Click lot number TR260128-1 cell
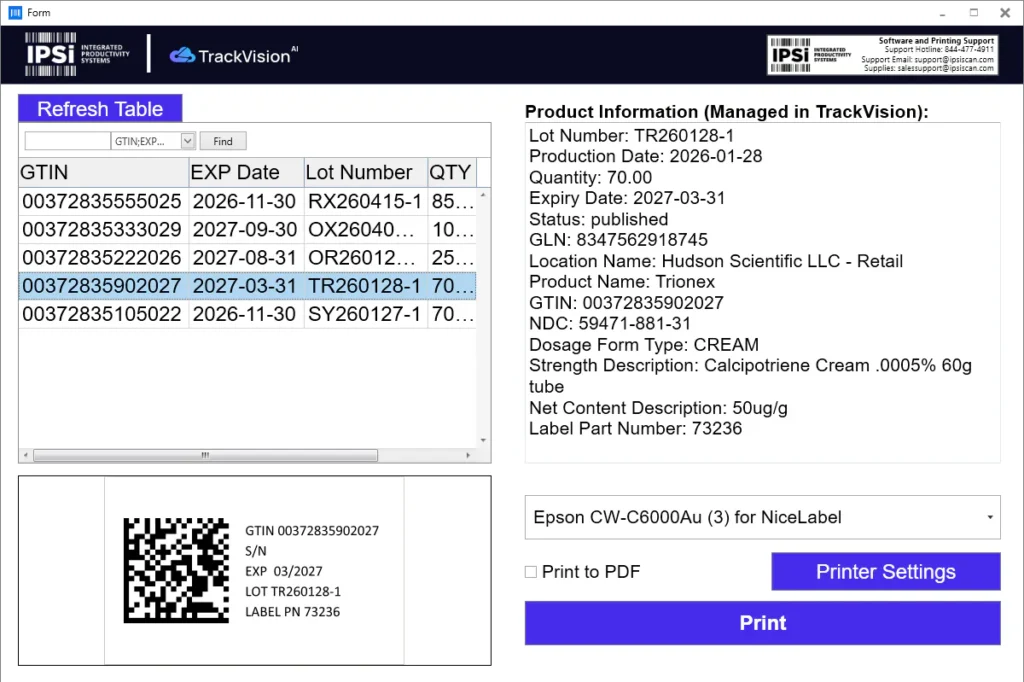 click(365, 285)
